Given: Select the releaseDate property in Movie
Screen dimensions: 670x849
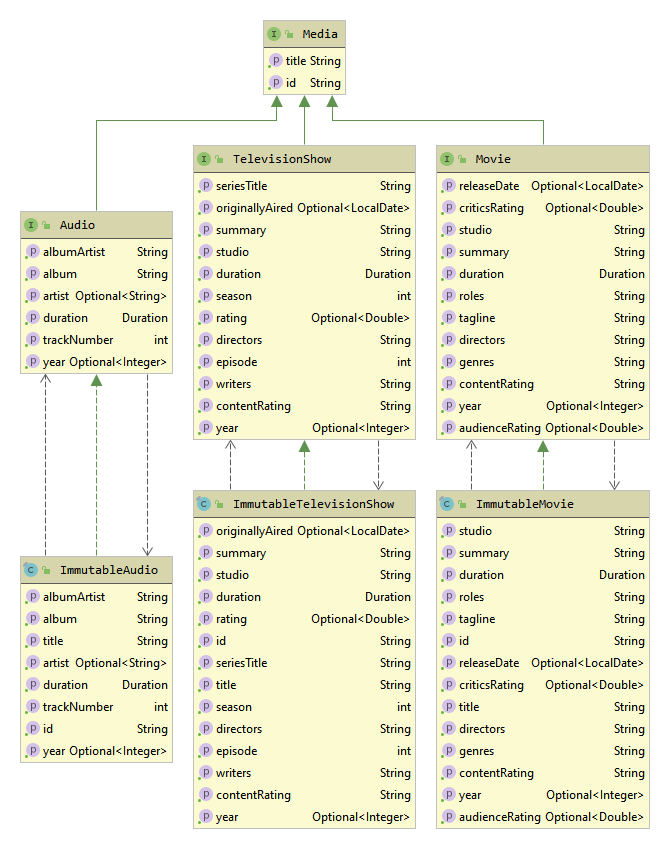Looking at the screenshot, I should 489,186.
